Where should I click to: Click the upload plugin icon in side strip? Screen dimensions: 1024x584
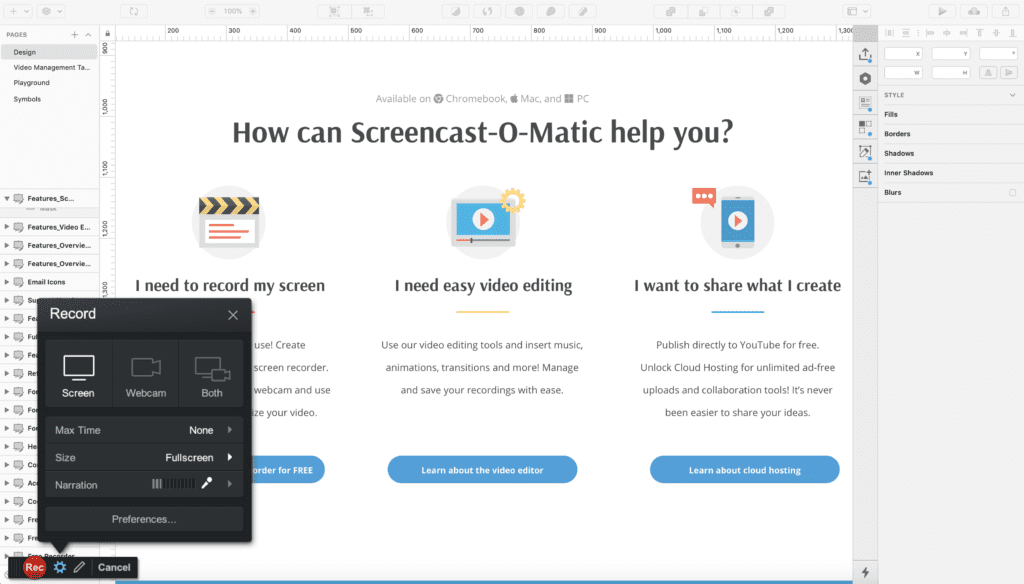(865, 55)
